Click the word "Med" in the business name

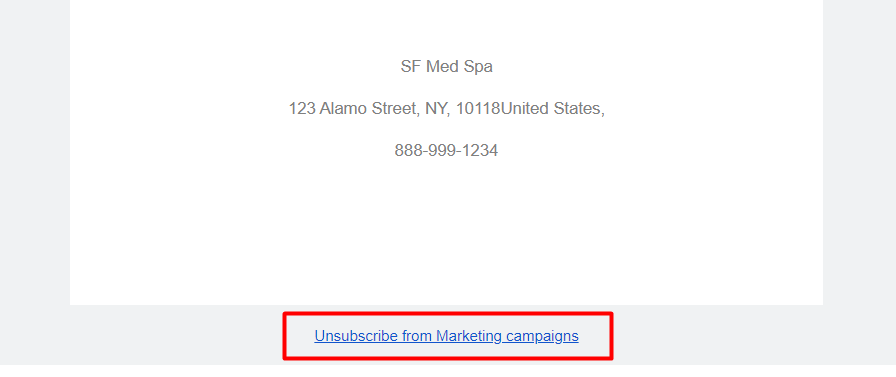click(442, 67)
